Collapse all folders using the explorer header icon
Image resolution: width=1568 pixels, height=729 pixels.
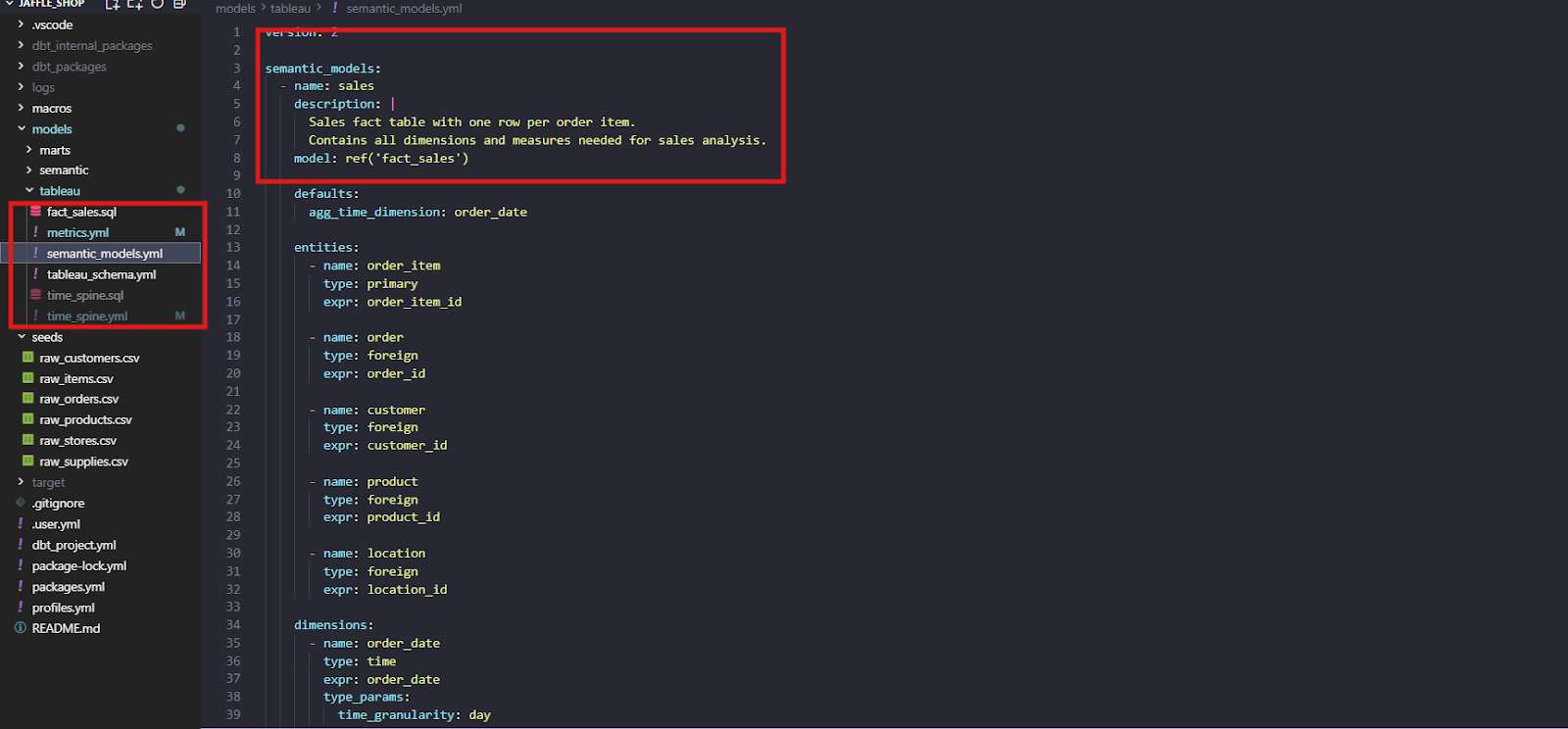pyautogui.click(x=179, y=4)
